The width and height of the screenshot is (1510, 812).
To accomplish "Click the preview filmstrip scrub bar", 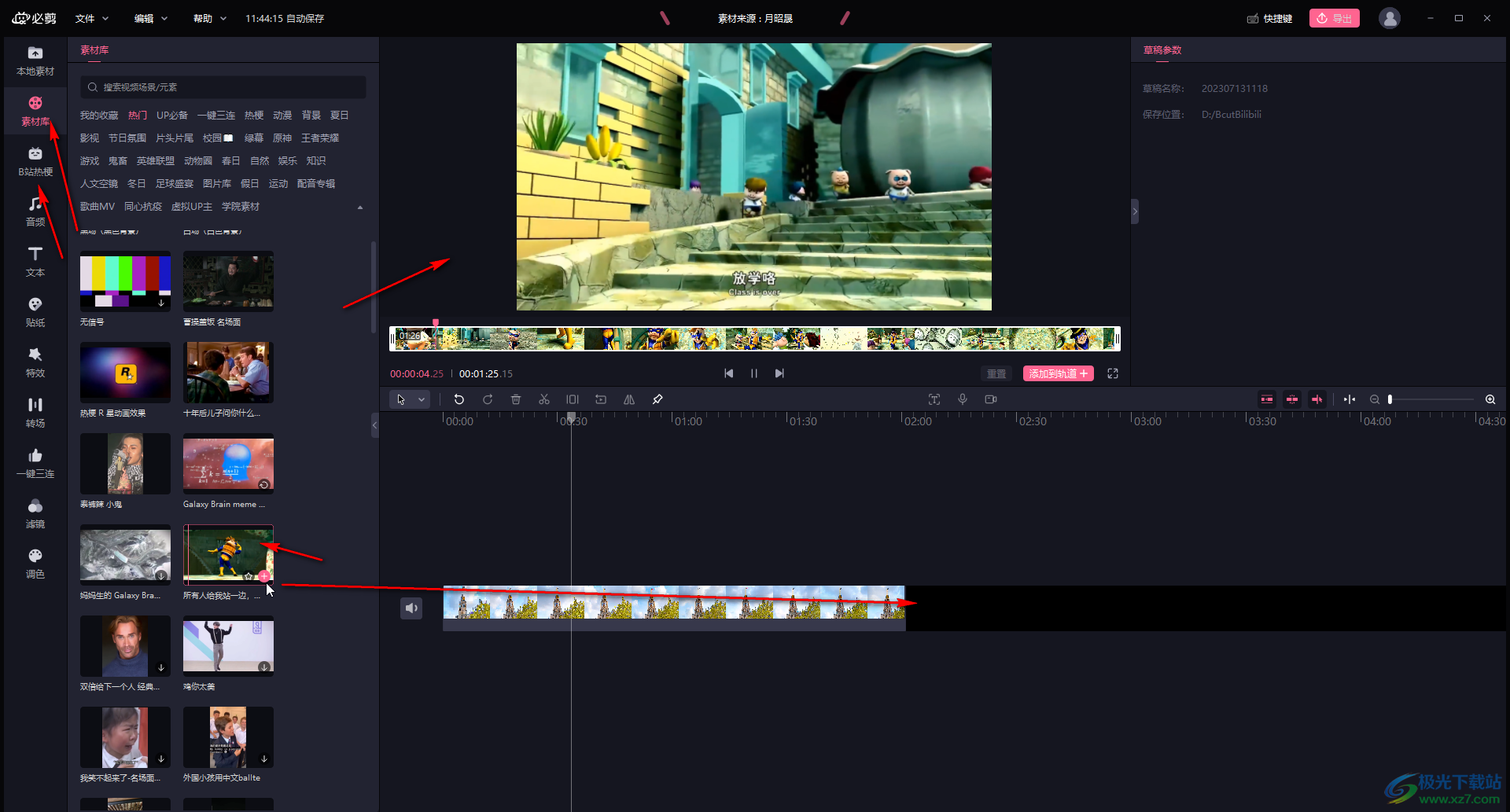I will pos(755,339).
